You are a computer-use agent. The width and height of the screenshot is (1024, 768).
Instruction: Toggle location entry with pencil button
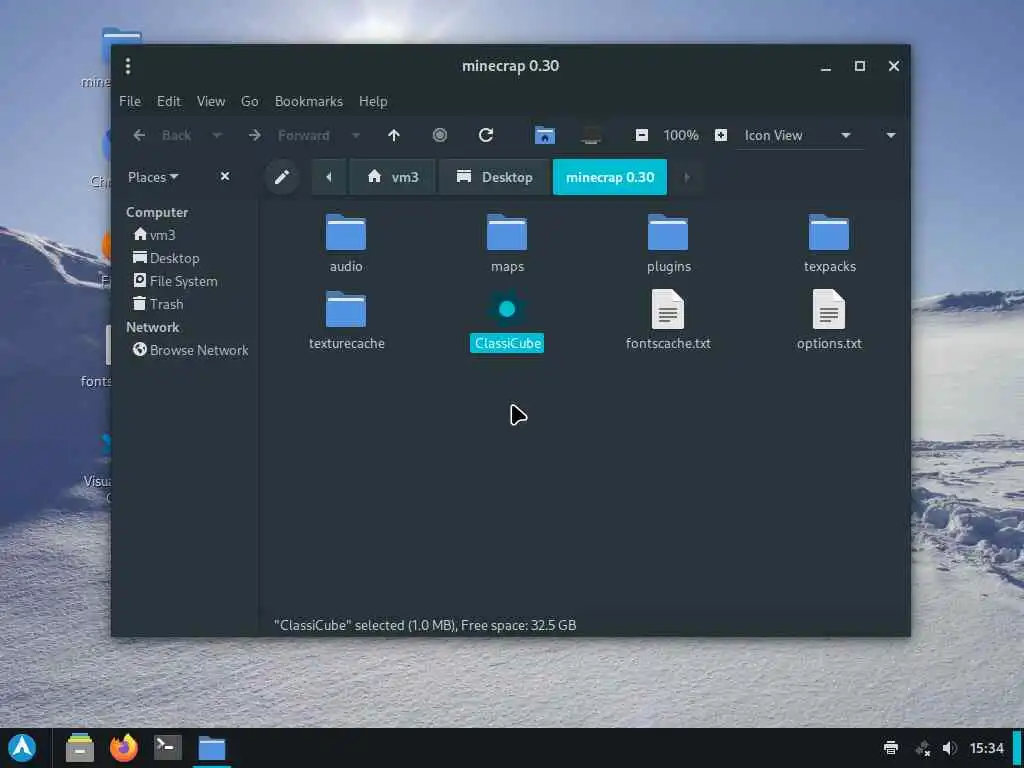pos(281,177)
